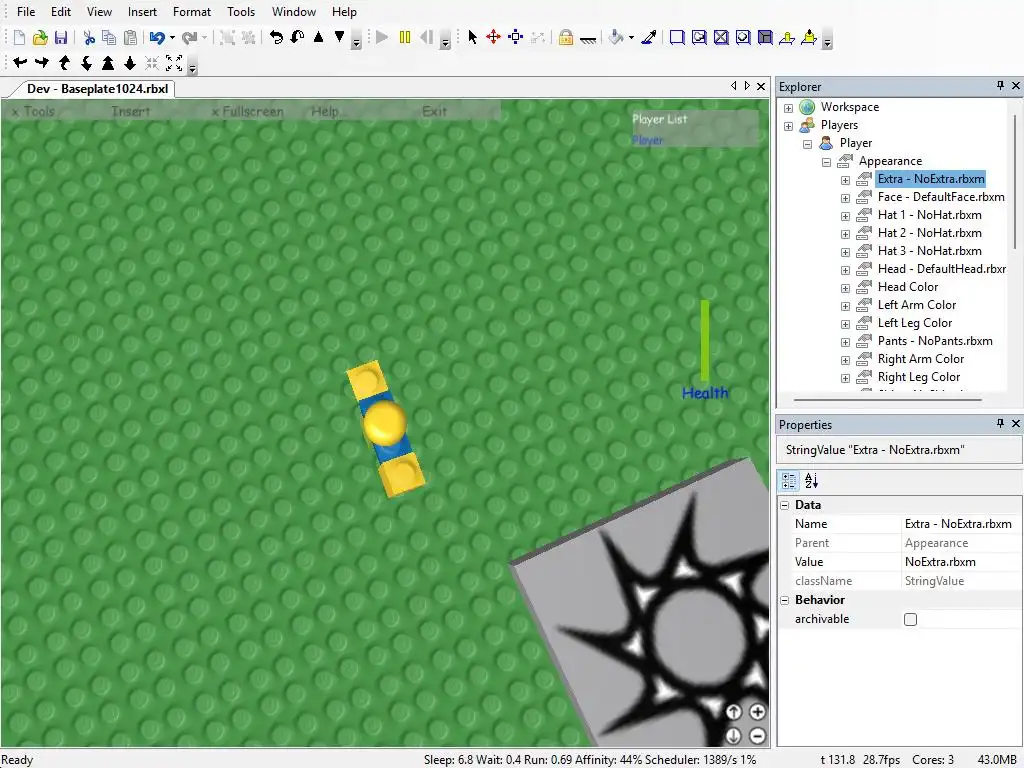
Task: Select Pants - NoPants.rbxm tree item
Action: tap(935, 341)
